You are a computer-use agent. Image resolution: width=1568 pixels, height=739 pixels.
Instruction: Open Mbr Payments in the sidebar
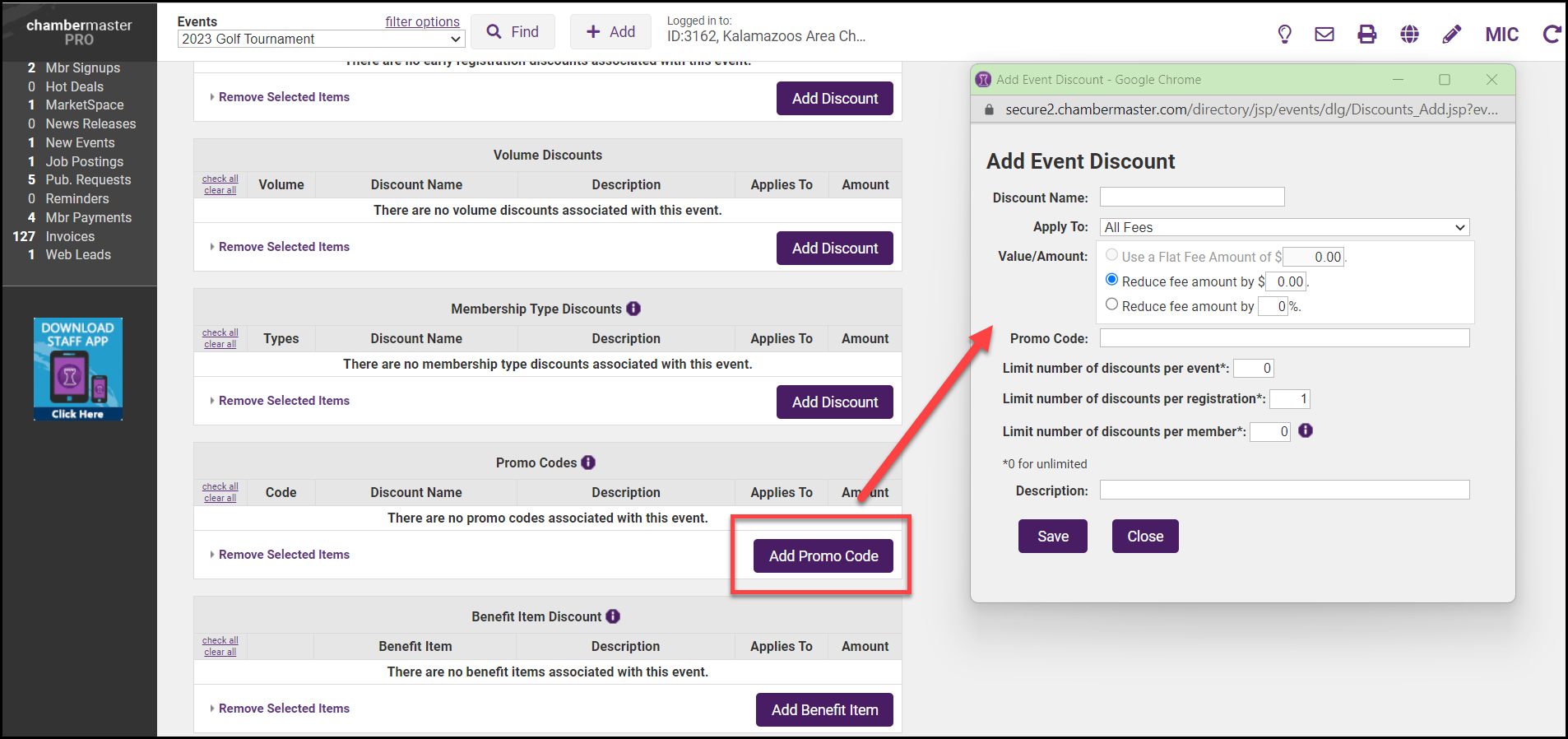pyautogui.click(x=88, y=217)
